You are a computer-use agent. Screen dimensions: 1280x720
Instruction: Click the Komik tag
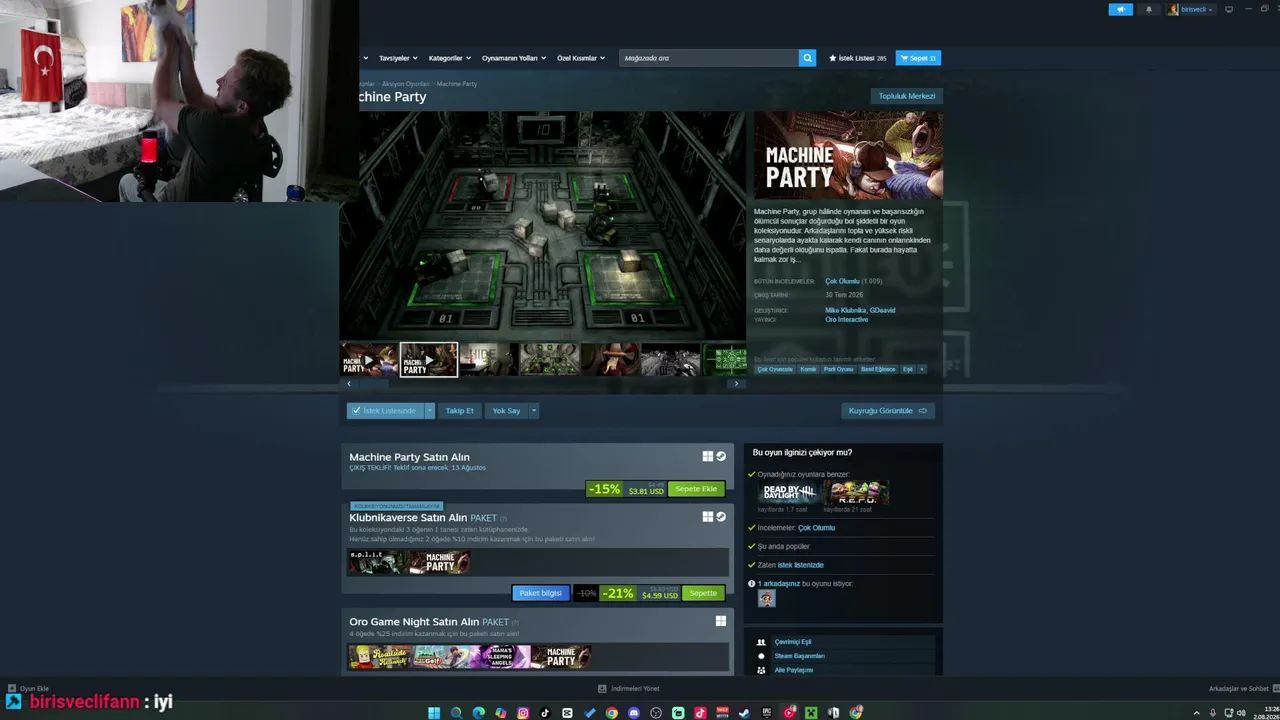tap(808, 369)
